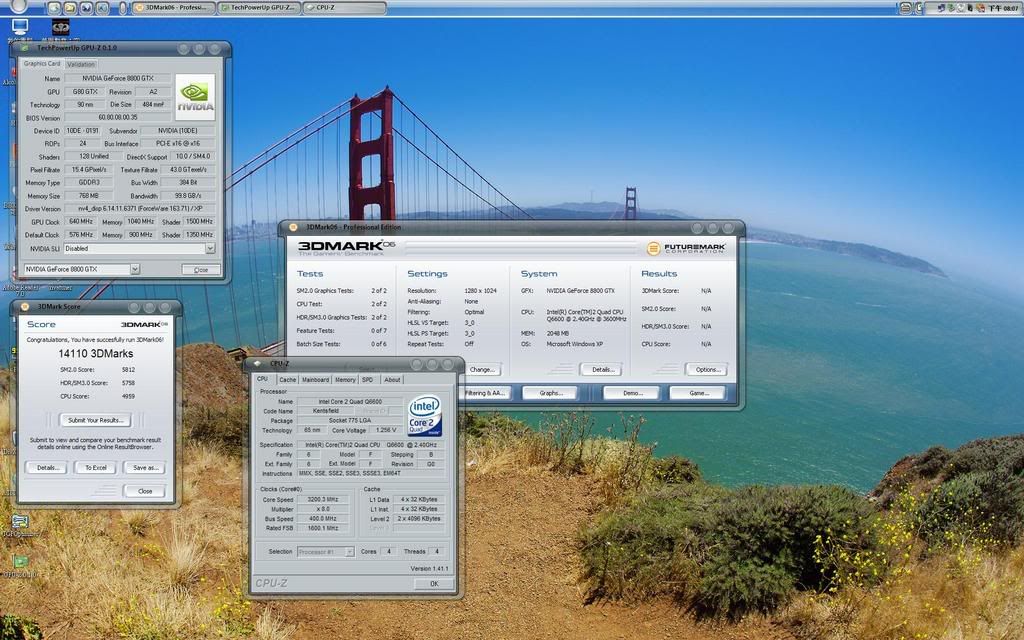Screen dimensions: 1024x640
Task: Open the My Computer desktop icon
Action: click(20, 27)
